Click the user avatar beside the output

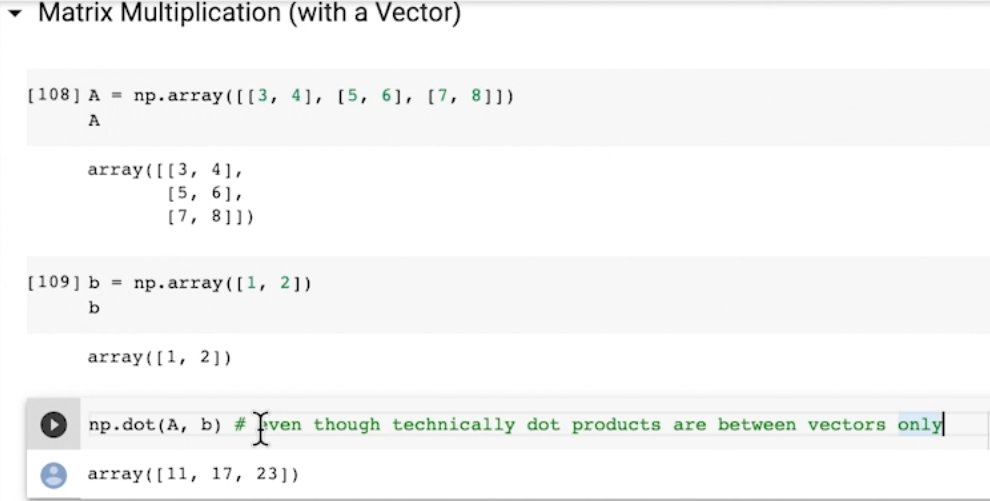tap(53, 474)
